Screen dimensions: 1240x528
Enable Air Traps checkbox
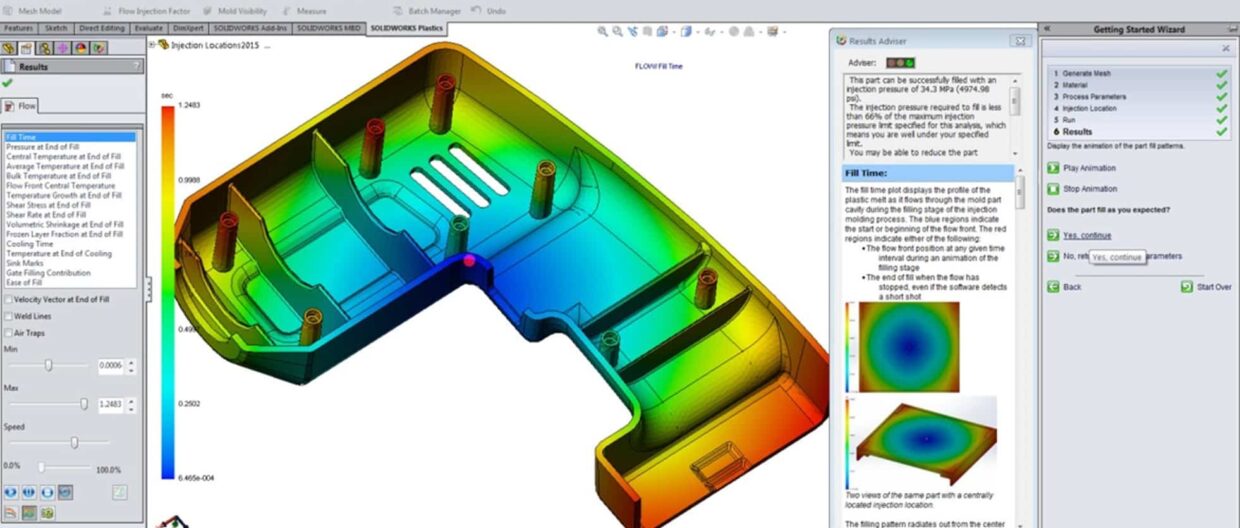click(9, 333)
